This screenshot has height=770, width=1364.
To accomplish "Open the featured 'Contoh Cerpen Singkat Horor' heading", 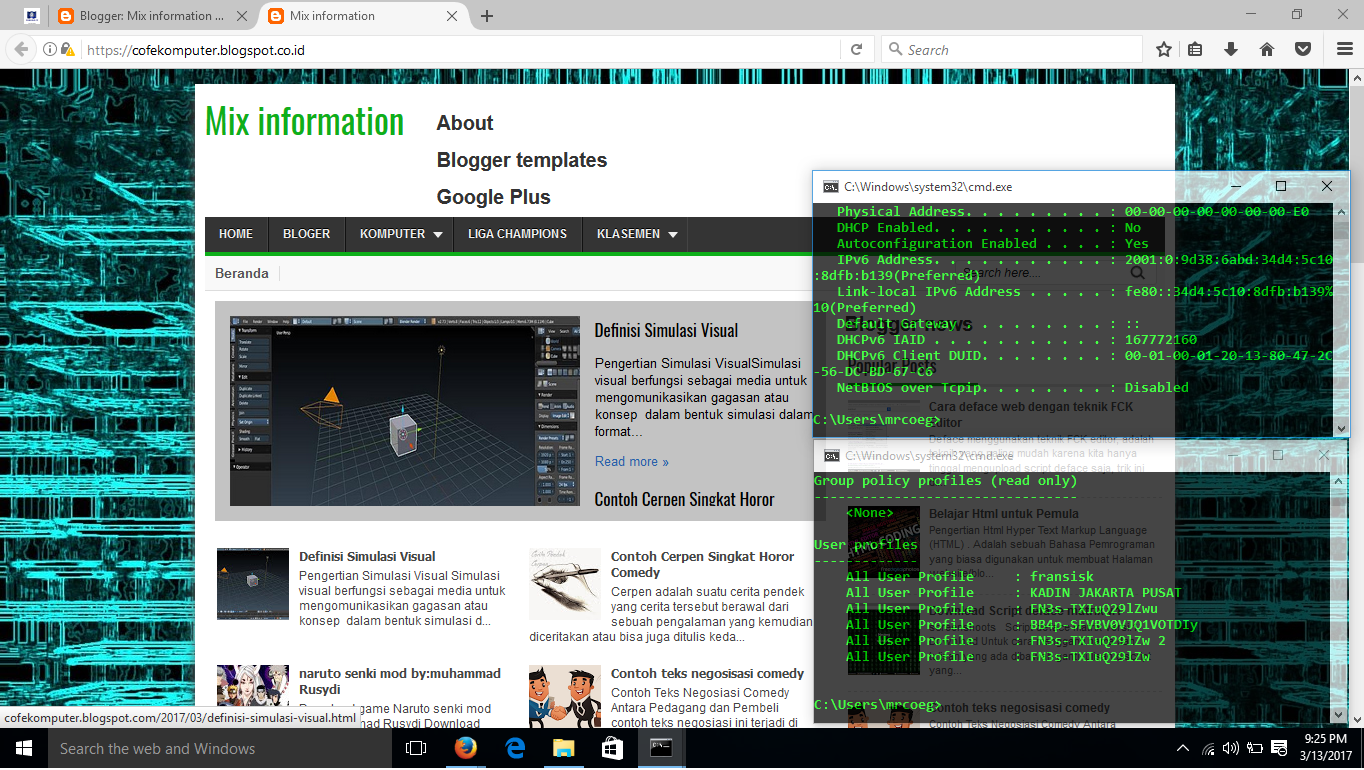I will pos(684,499).
